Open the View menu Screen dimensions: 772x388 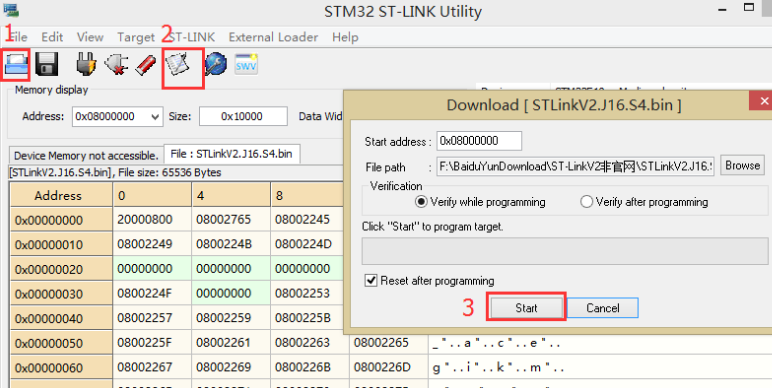tap(90, 37)
